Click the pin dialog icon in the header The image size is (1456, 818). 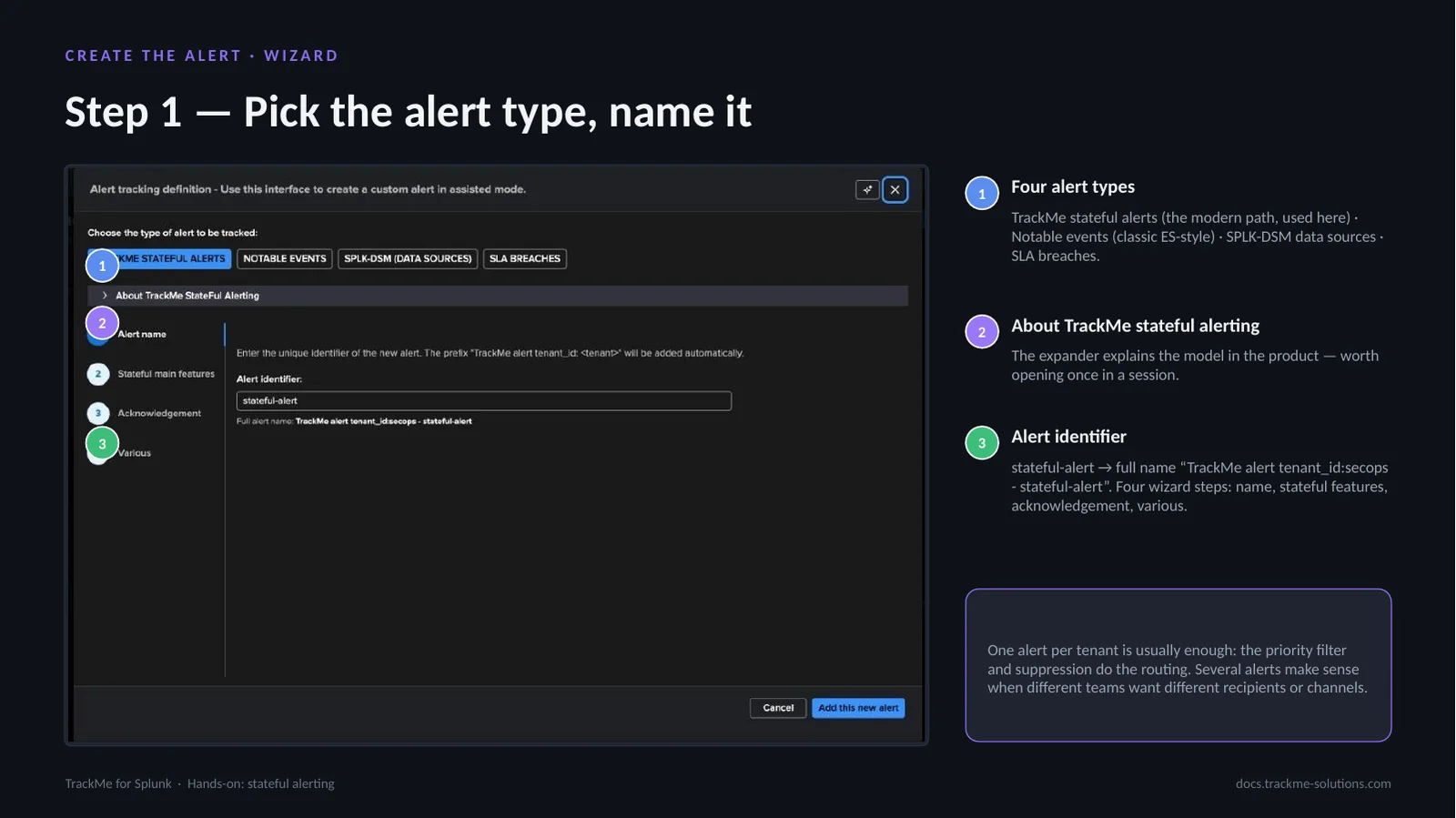867,189
